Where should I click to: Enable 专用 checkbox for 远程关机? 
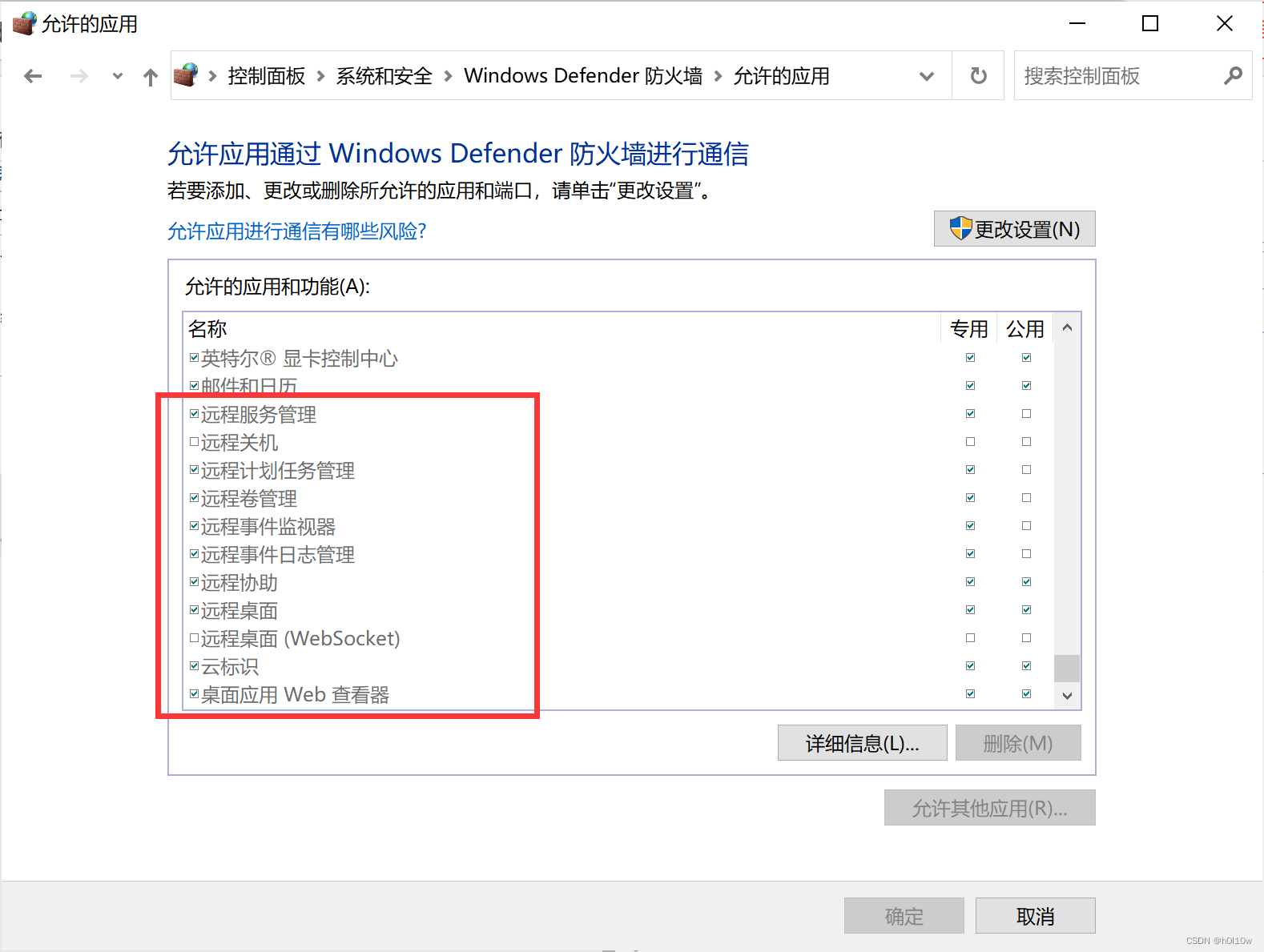click(x=970, y=442)
